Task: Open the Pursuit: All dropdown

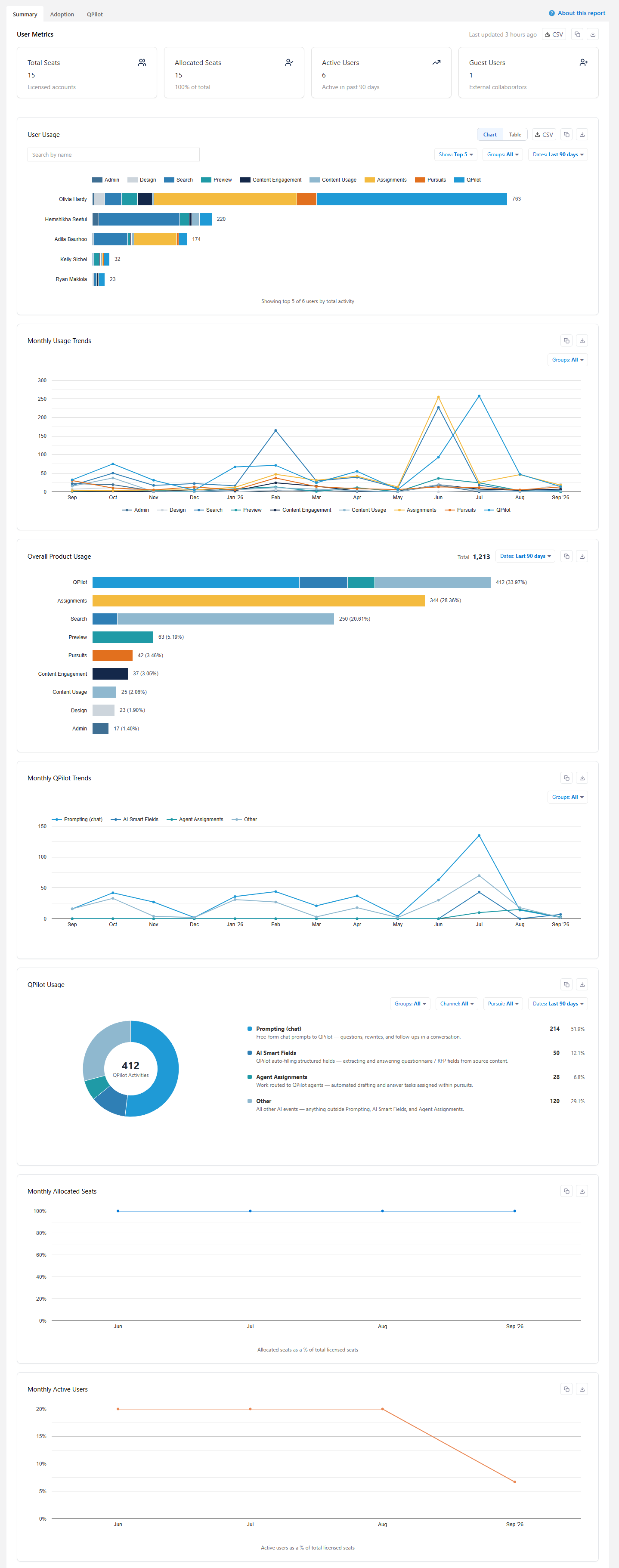Action: pyautogui.click(x=503, y=1004)
